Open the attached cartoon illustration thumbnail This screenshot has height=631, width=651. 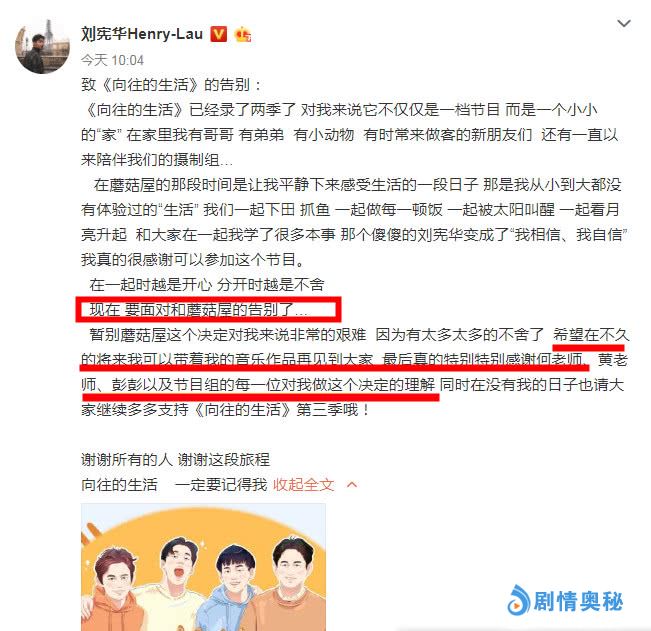(203, 567)
